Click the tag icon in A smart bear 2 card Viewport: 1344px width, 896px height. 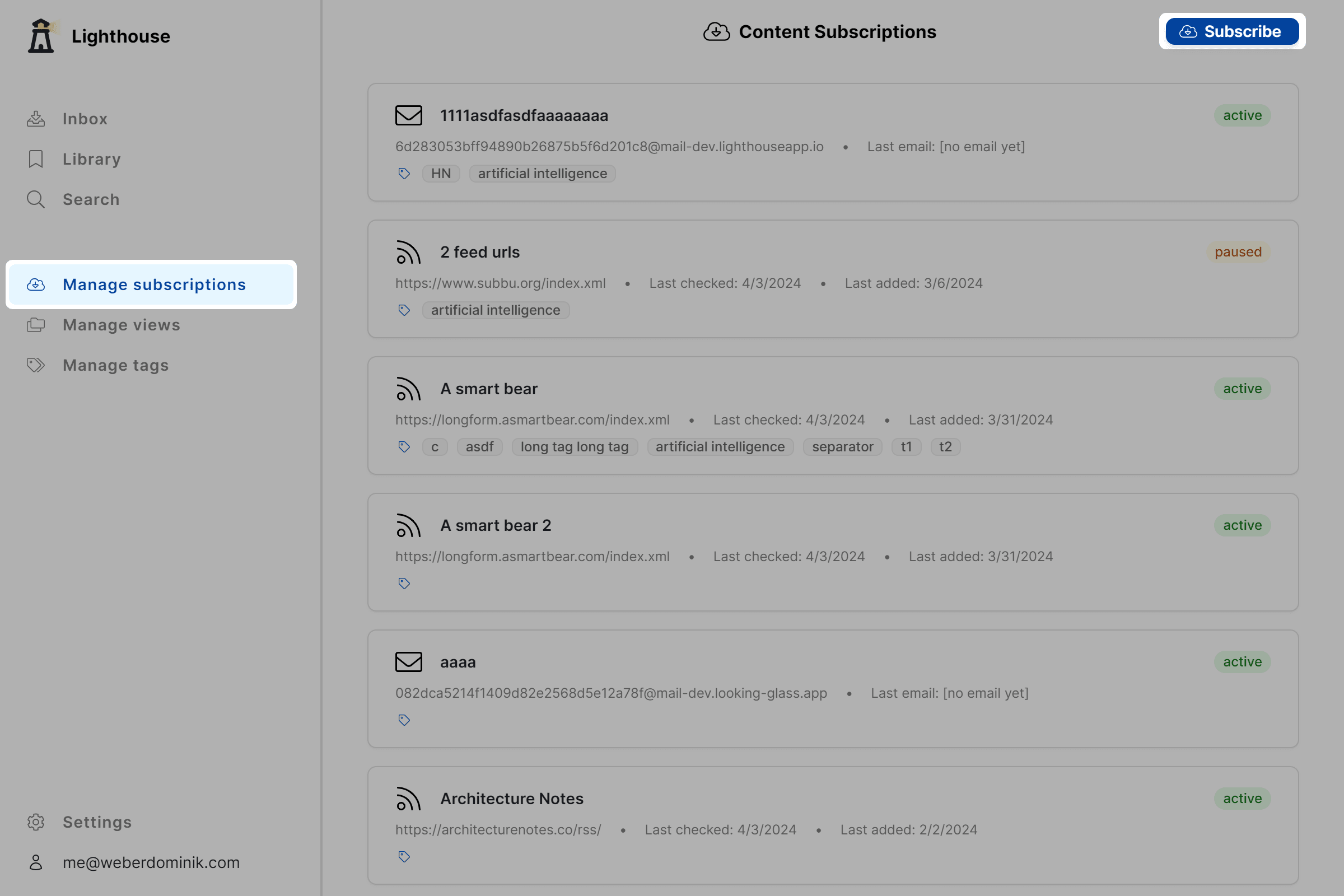(x=404, y=584)
